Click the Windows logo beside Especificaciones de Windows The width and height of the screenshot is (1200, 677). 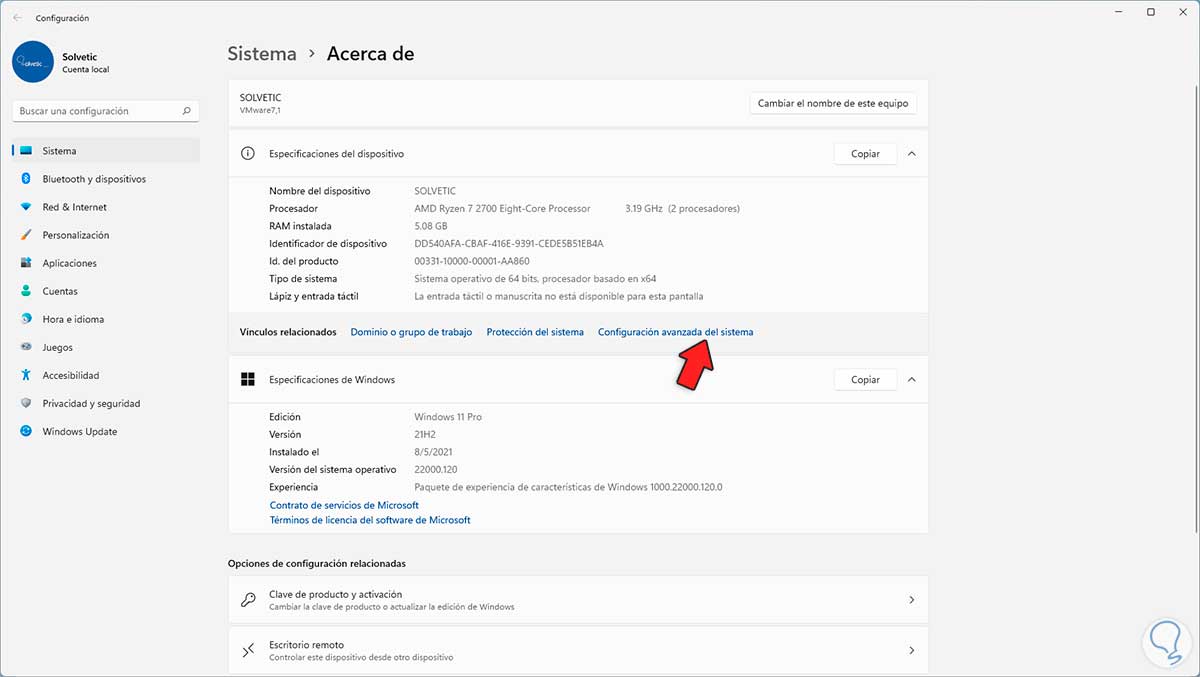[x=248, y=380]
